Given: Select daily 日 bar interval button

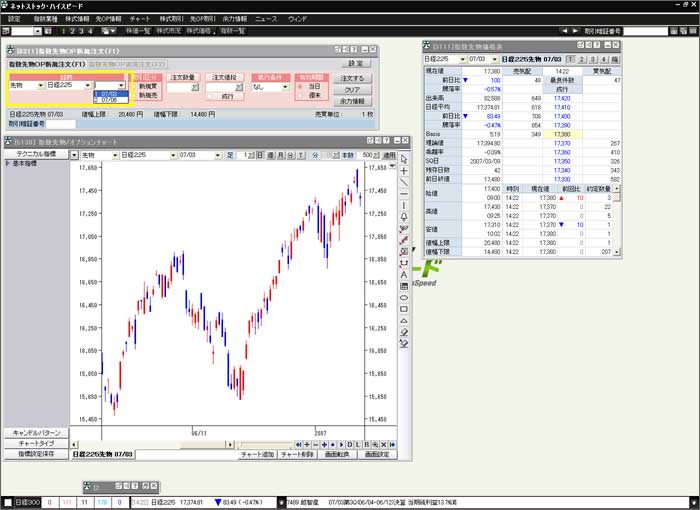Looking at the screenshot, I should point(260,155).
